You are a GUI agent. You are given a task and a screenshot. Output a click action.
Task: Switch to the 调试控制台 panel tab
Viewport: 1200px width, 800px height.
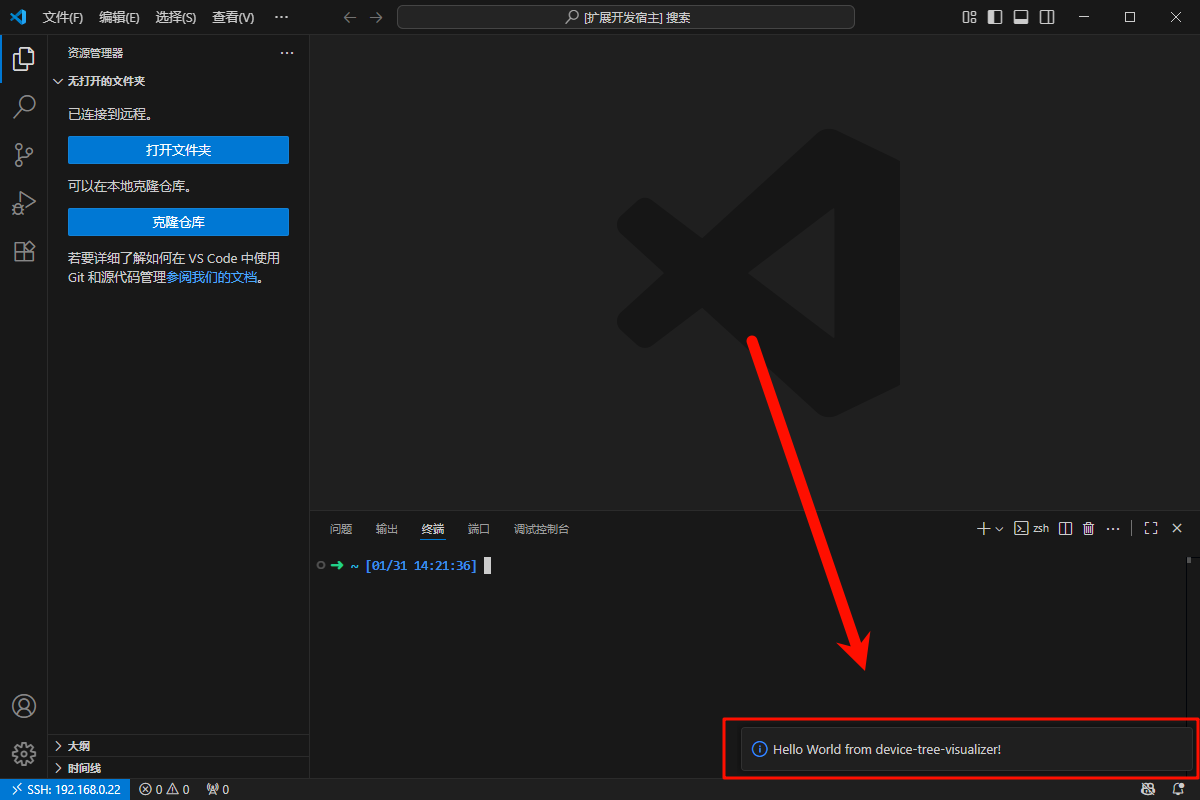[541, 529]
